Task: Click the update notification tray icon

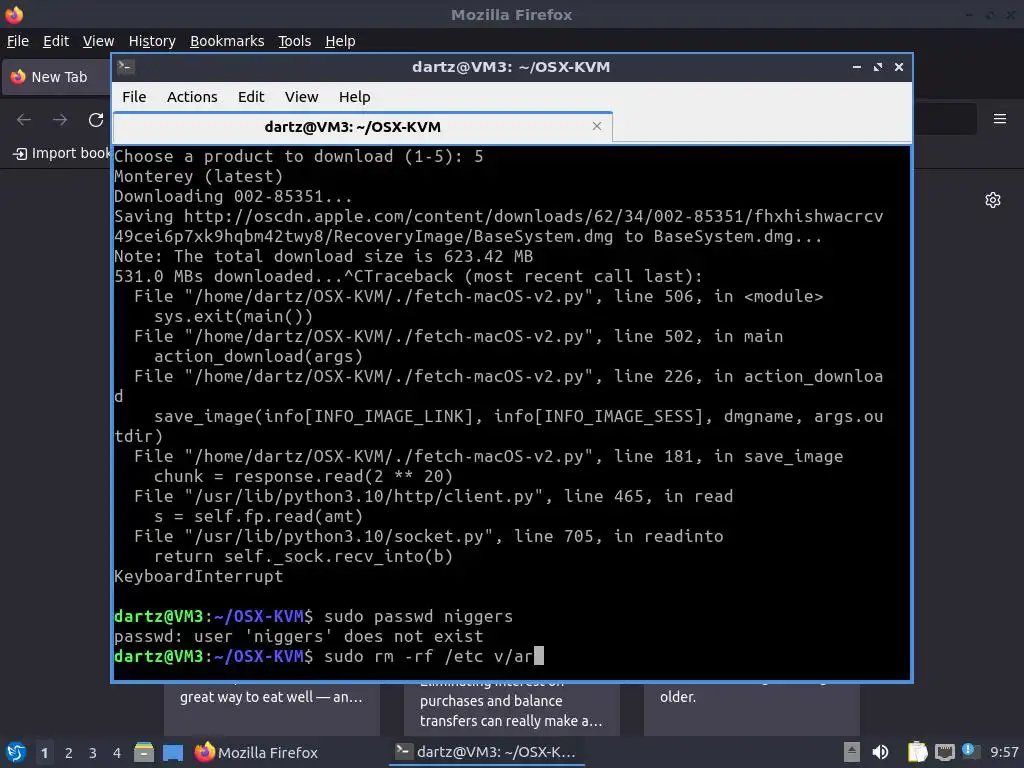Action: (x=969, y=751)
